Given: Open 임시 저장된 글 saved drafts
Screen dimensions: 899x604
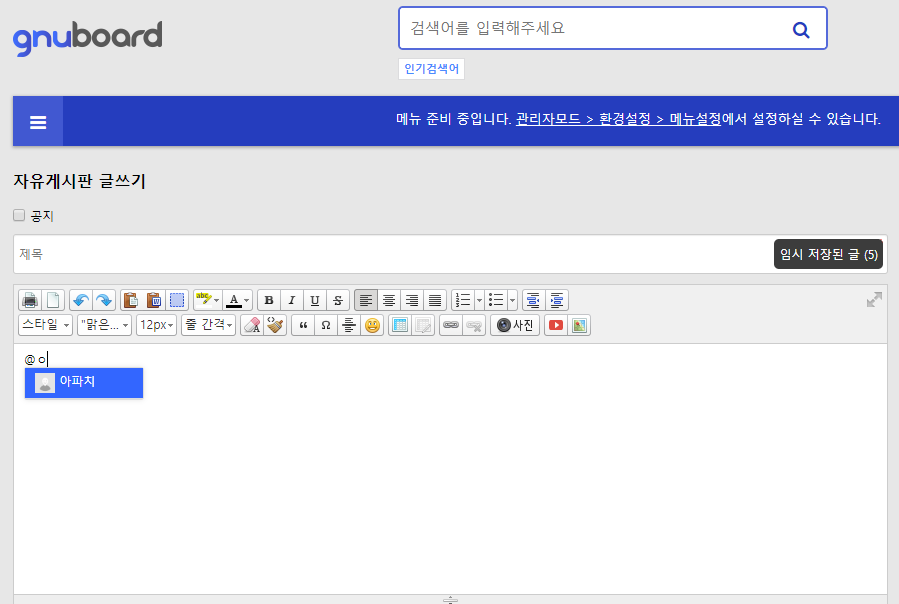Looking at the screenshot, I should pos(828,254).
